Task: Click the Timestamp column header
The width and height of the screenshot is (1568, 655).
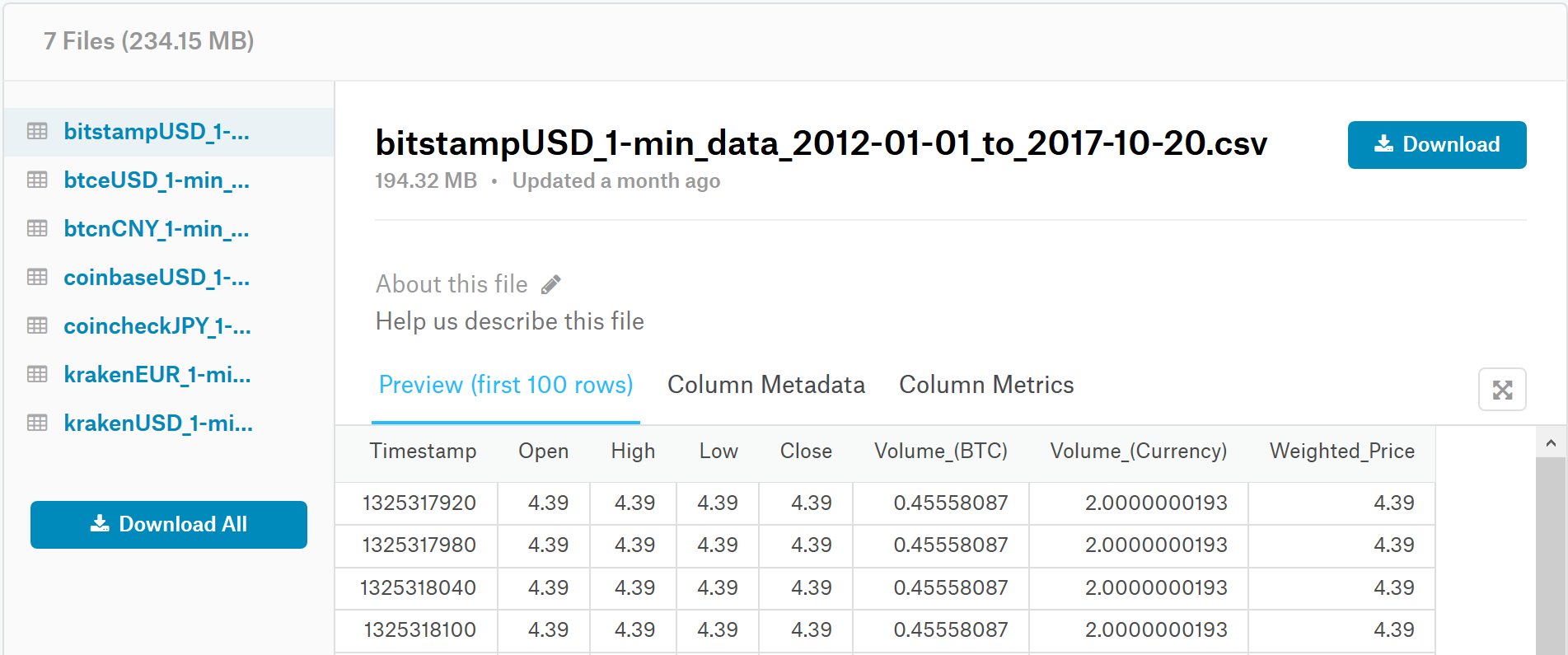Action: click(x=423, y=451)
